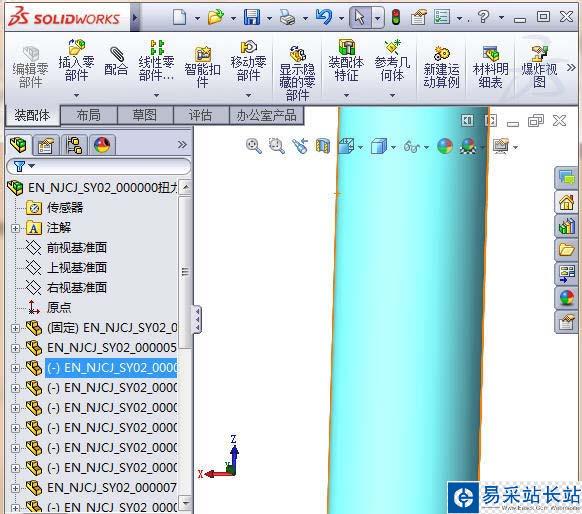
Task: Select 前视基准面 plane
Action: tap(66, 248)
